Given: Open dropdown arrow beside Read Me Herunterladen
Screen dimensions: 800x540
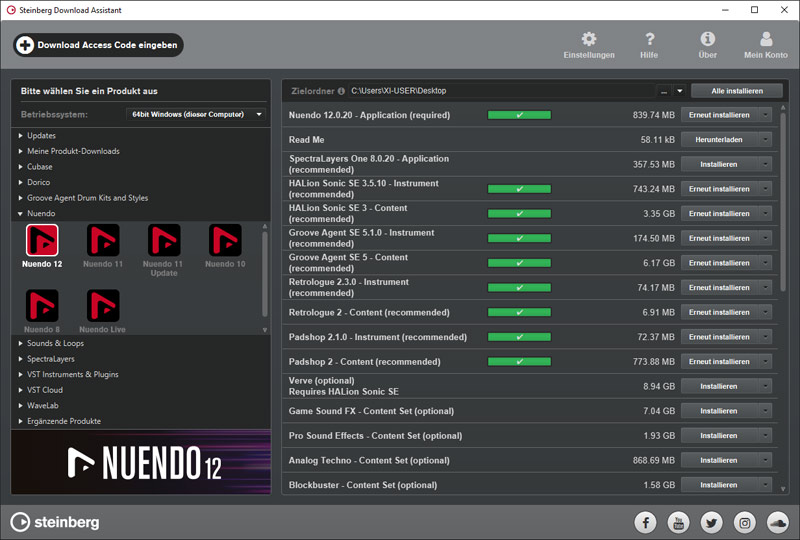Looking at the screenshot, I should coord(765,139).
